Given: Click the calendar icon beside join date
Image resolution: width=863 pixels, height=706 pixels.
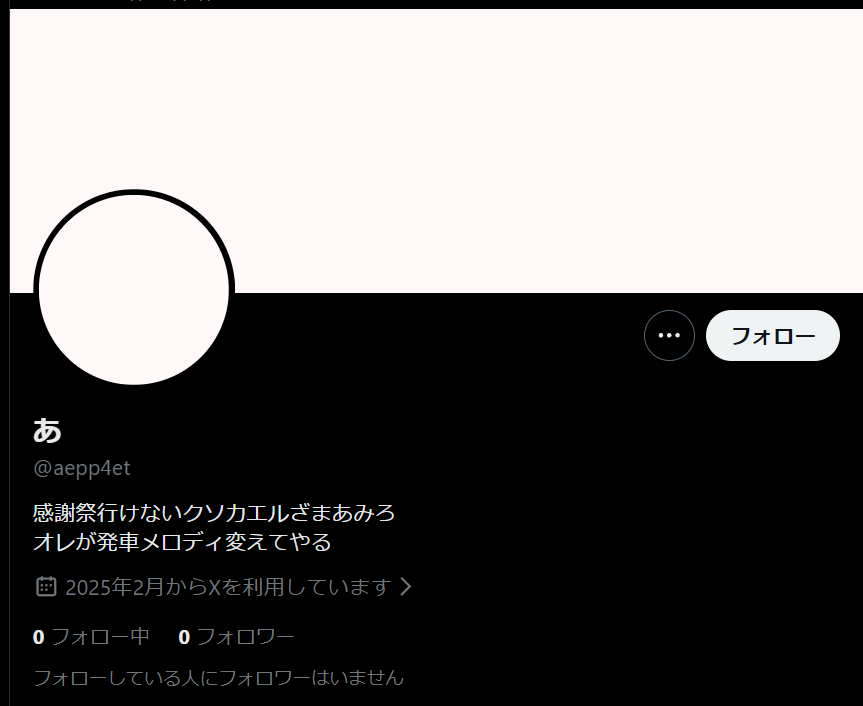Looking at the screenshot, I should pyautogui.click(x=46, y=587).
